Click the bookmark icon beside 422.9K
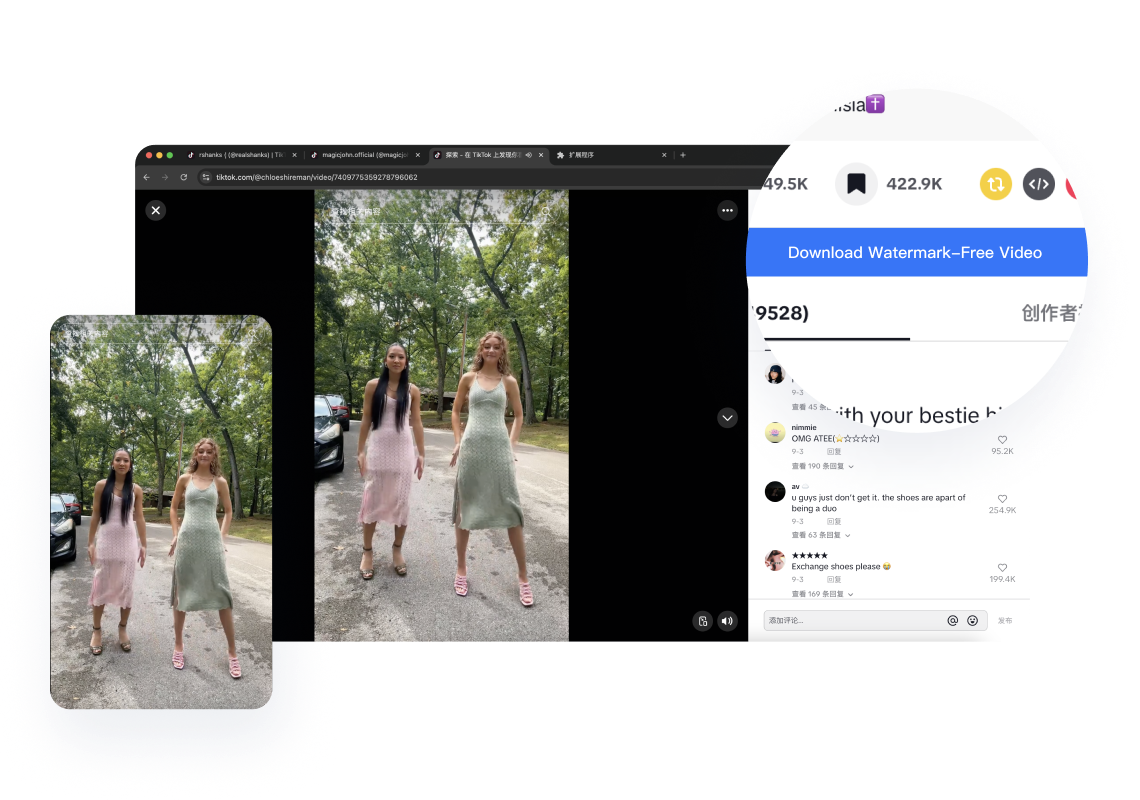1140x800 pixels. point(856,184)
